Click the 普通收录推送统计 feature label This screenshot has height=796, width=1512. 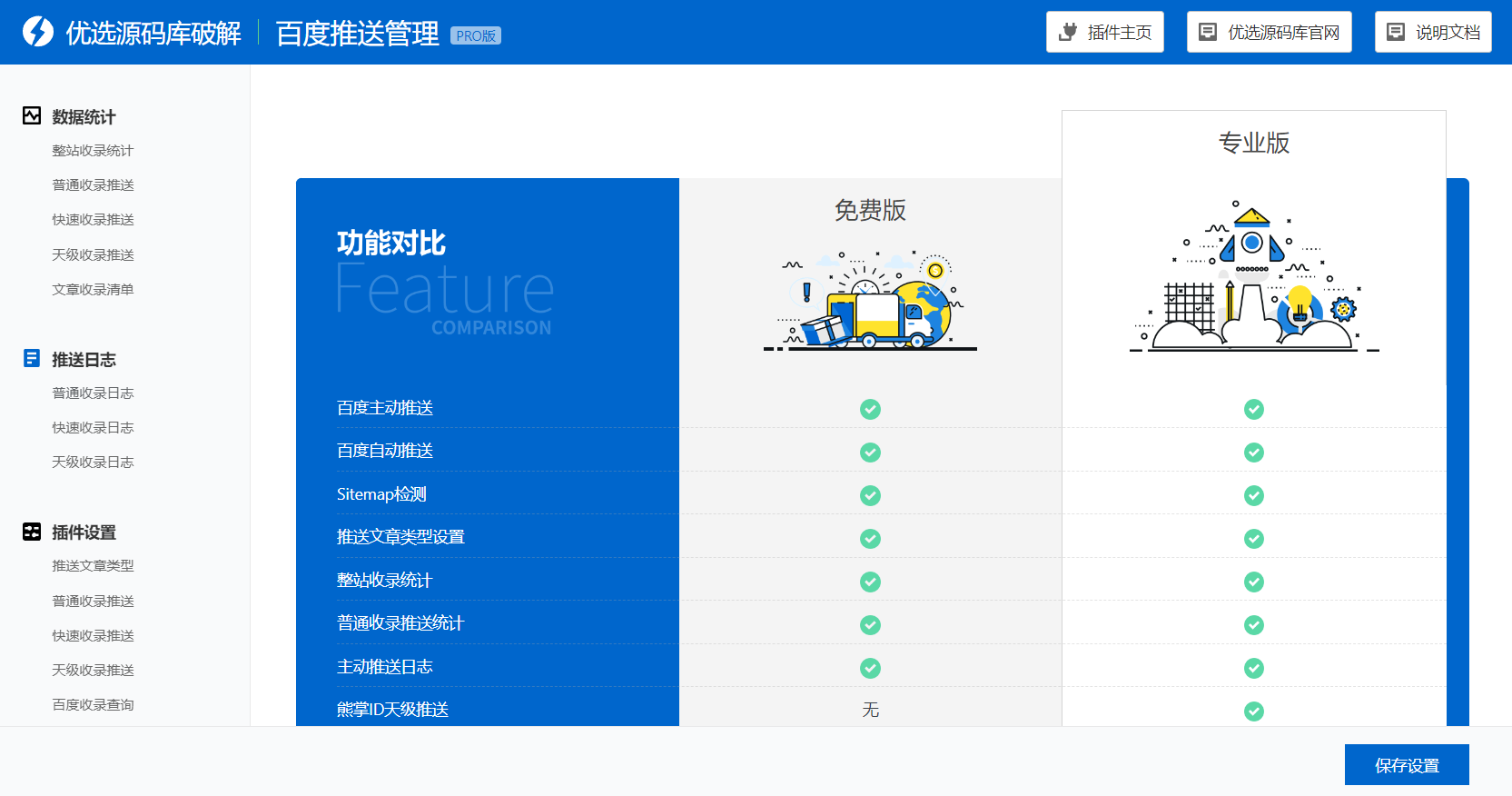tap(400, 623)
